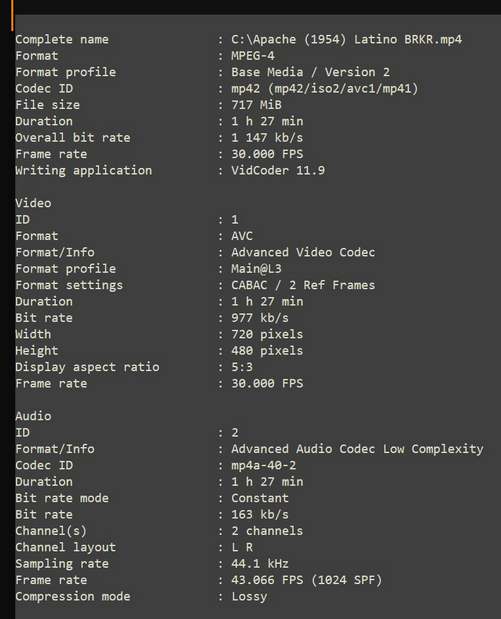Click the Sampling rate 44.1 kHz value
501x619 pixels.
[260, 564]
